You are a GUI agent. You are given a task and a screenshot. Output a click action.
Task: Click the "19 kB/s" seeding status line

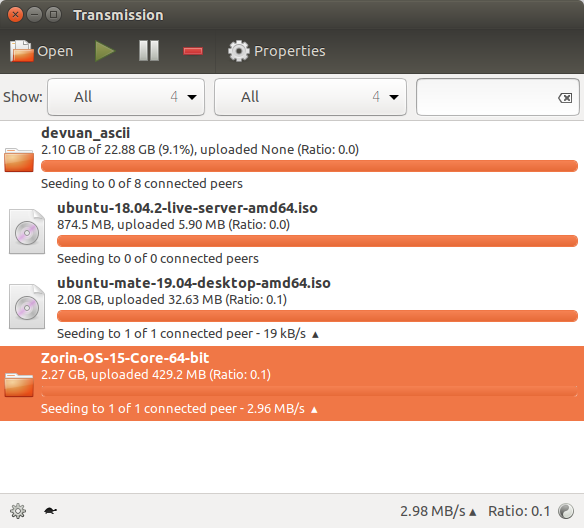(x=188, y=334)
